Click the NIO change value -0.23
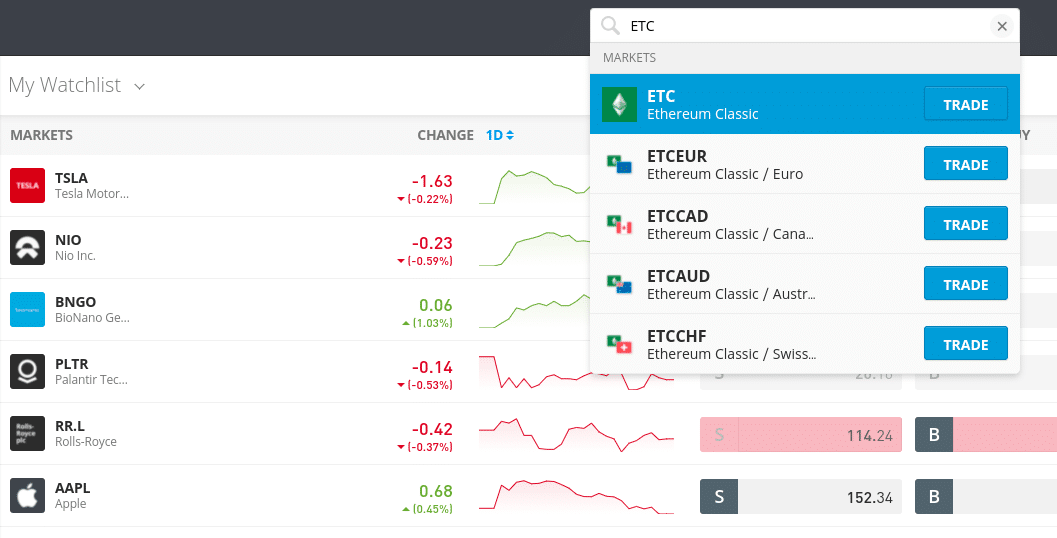The height and width of the screenshot is (538, 1057). (432, 243)
